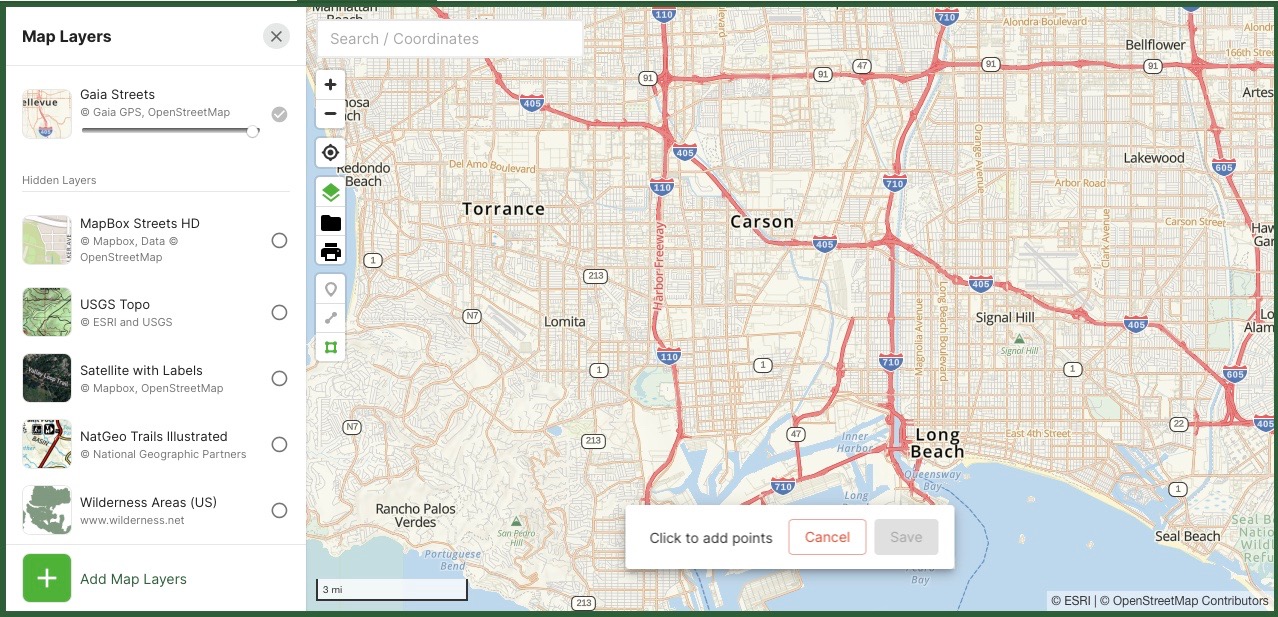Click the print map icon

330,251
